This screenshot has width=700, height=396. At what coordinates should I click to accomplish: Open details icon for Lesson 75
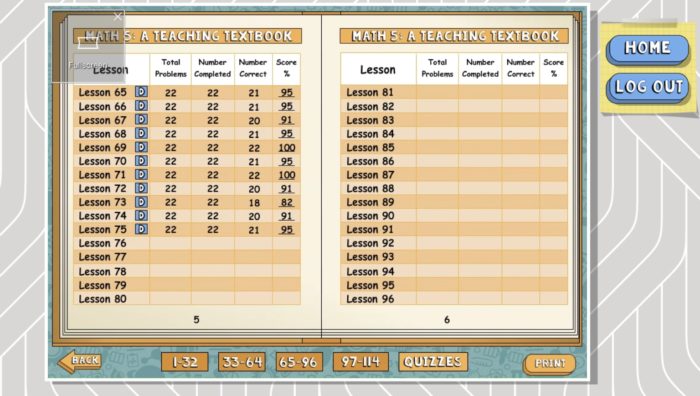[x=141, y=229]
